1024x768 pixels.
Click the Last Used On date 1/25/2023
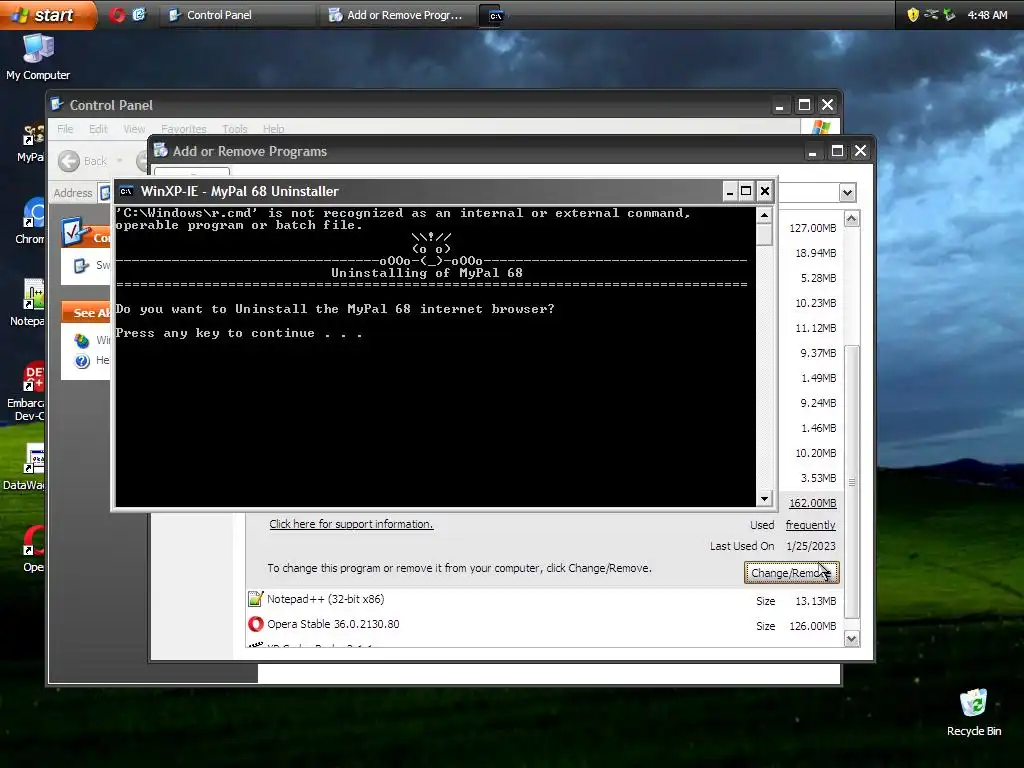pos(810,546)
